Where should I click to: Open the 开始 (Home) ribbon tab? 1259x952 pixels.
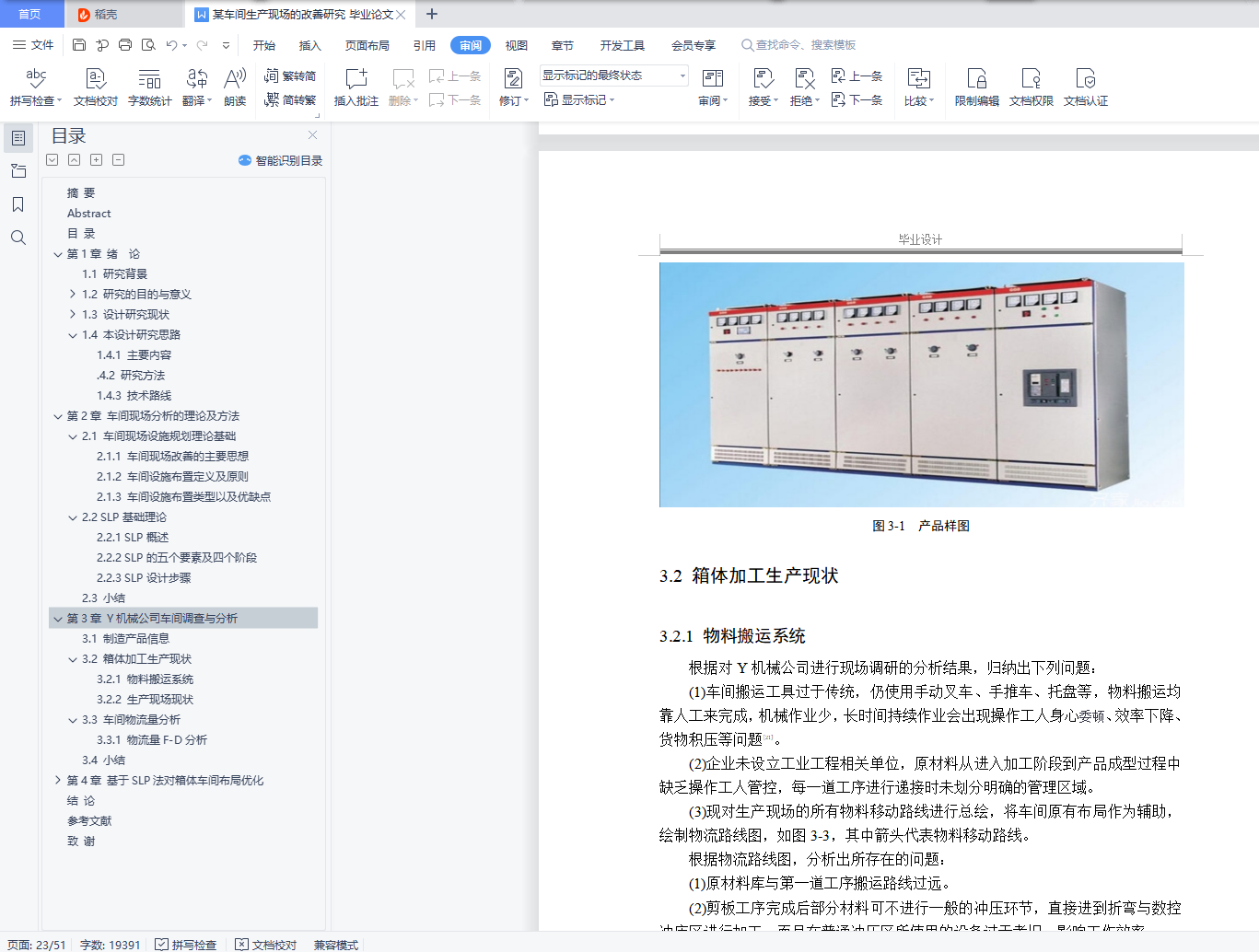(x=264, y=45)
